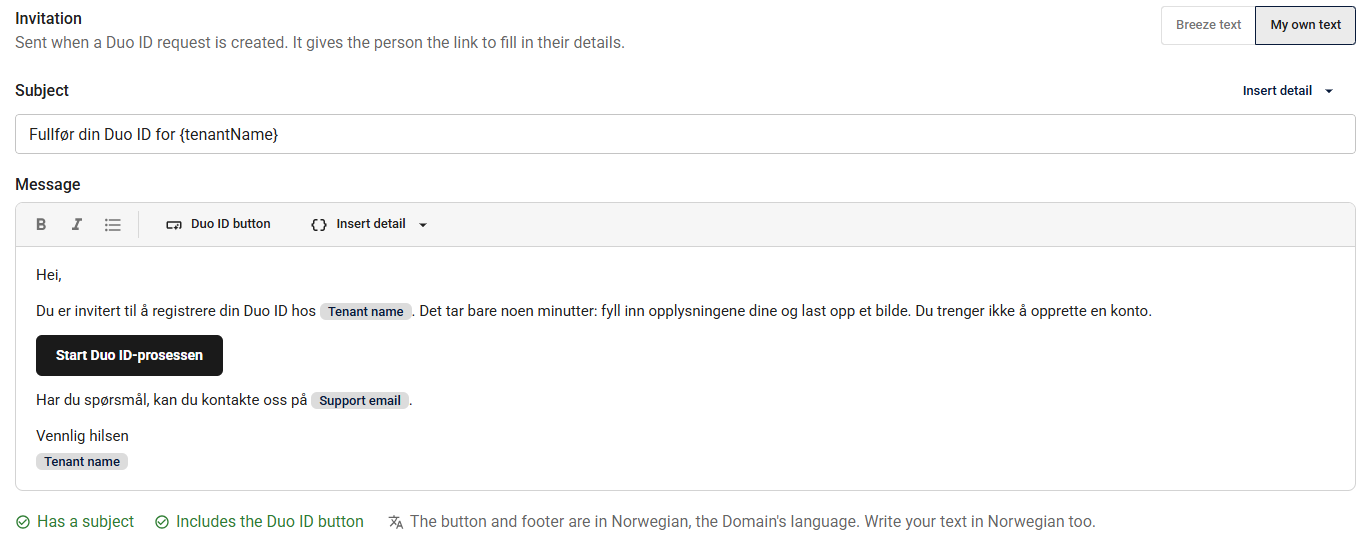Screen dimensions: 1369x542
Task: Insert a bulleted list in message
Action: tap(113, 224)
